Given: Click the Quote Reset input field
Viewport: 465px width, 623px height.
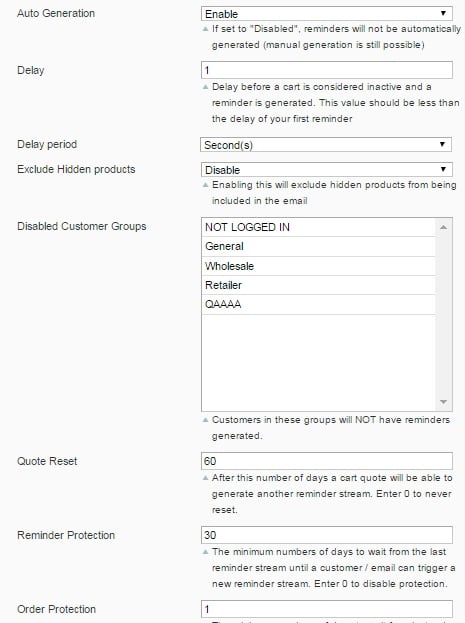Looking at the screenshot, I should click(x=327, y=461).
